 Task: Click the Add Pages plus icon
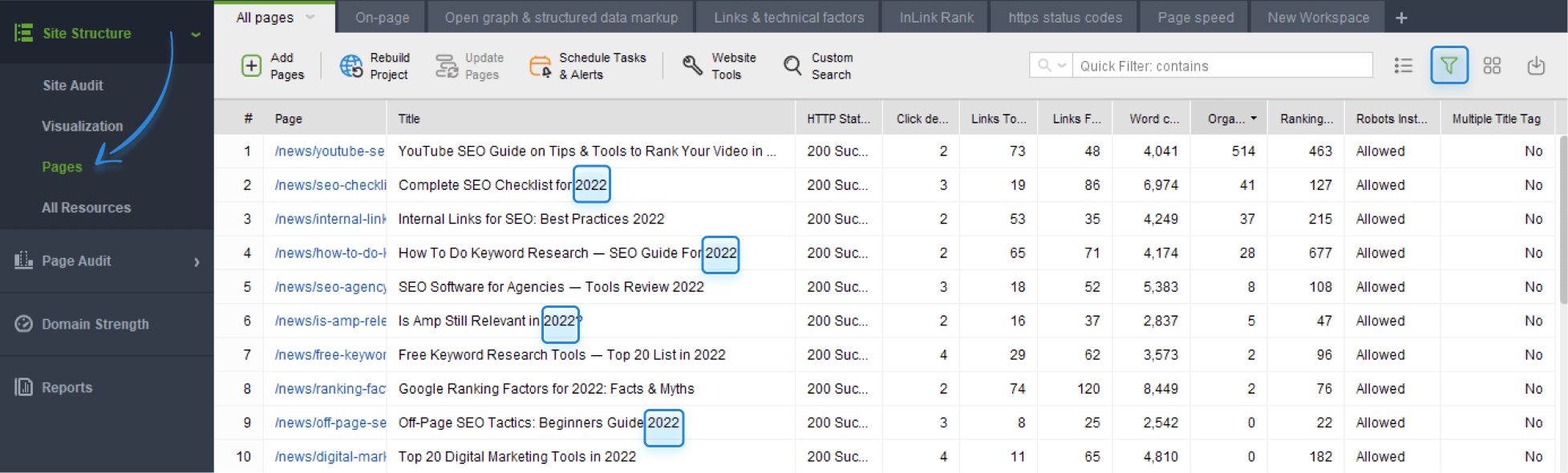(251, 66)
